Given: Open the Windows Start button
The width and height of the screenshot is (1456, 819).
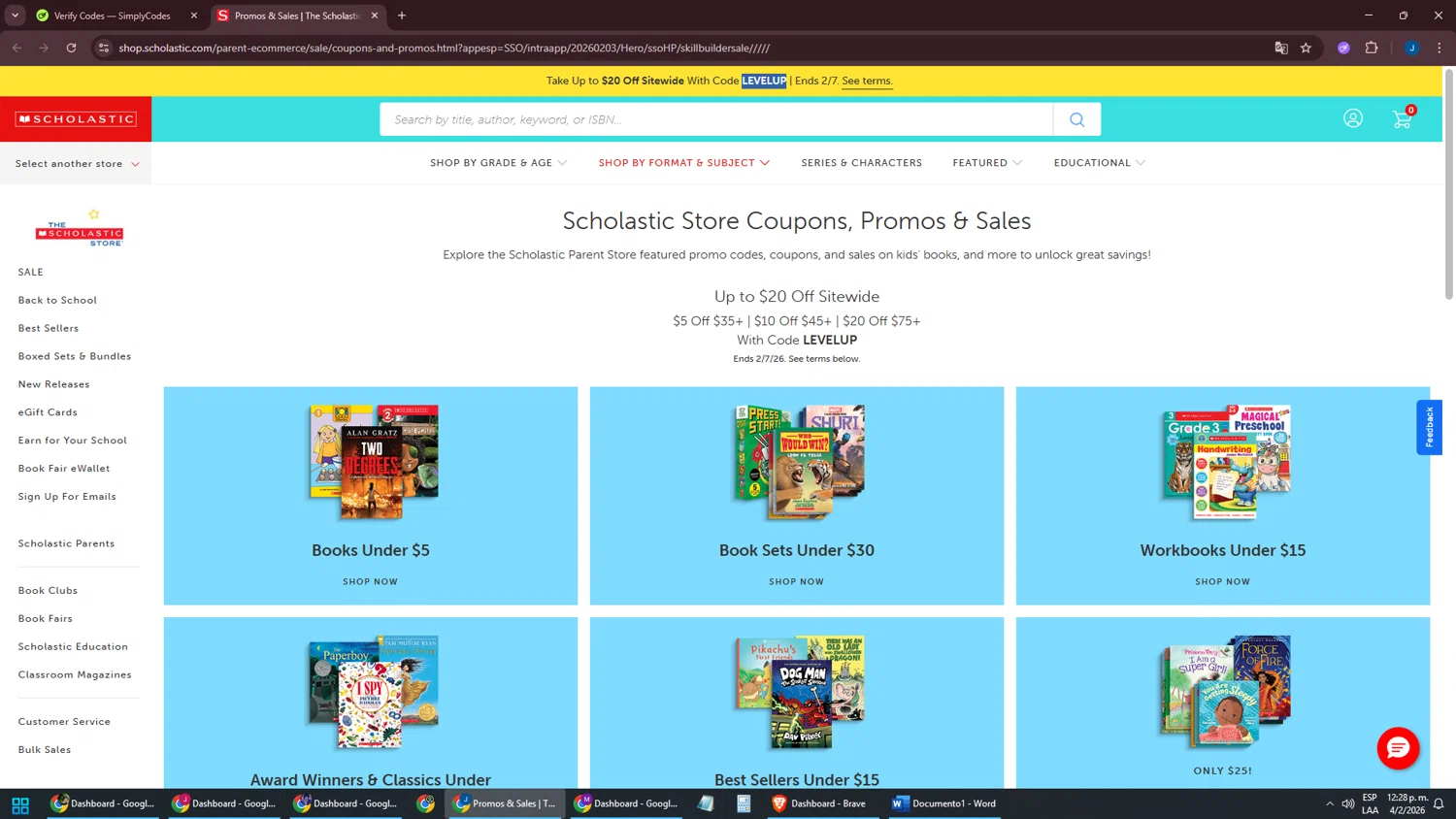Looking at the screenshot, I should [20, 804].
